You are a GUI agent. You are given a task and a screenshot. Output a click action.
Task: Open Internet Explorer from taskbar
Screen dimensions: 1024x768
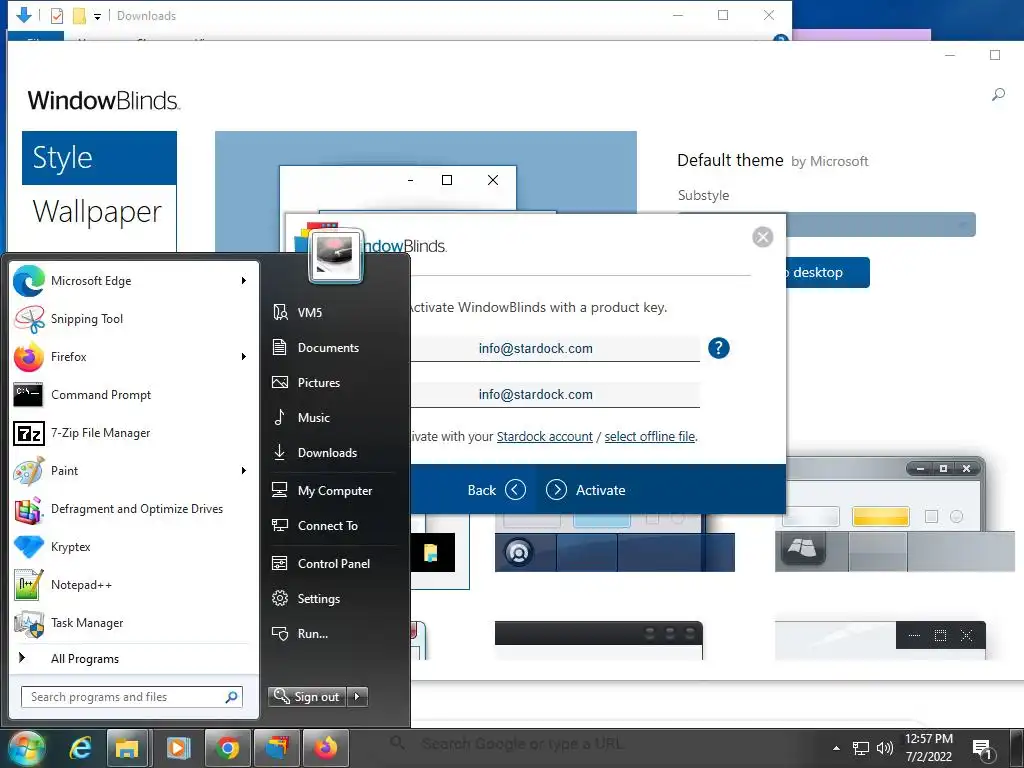(x=79, y=748)
